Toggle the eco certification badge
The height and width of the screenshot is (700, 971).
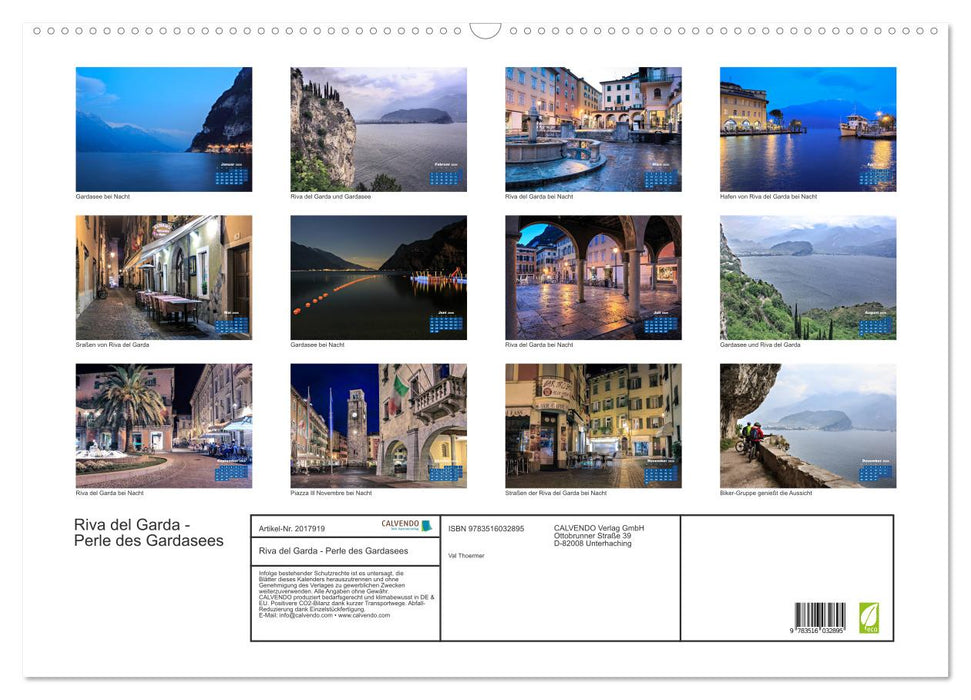pos(869,616)
